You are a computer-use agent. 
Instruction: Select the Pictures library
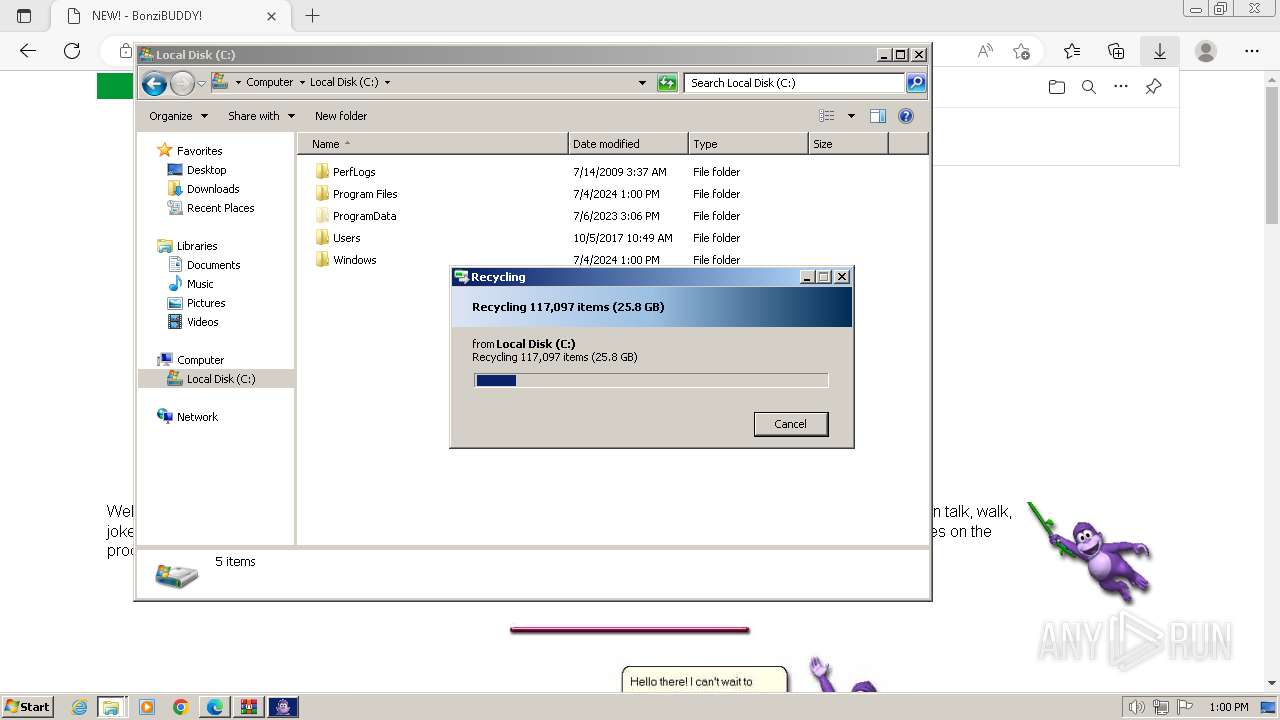[206, 303]
